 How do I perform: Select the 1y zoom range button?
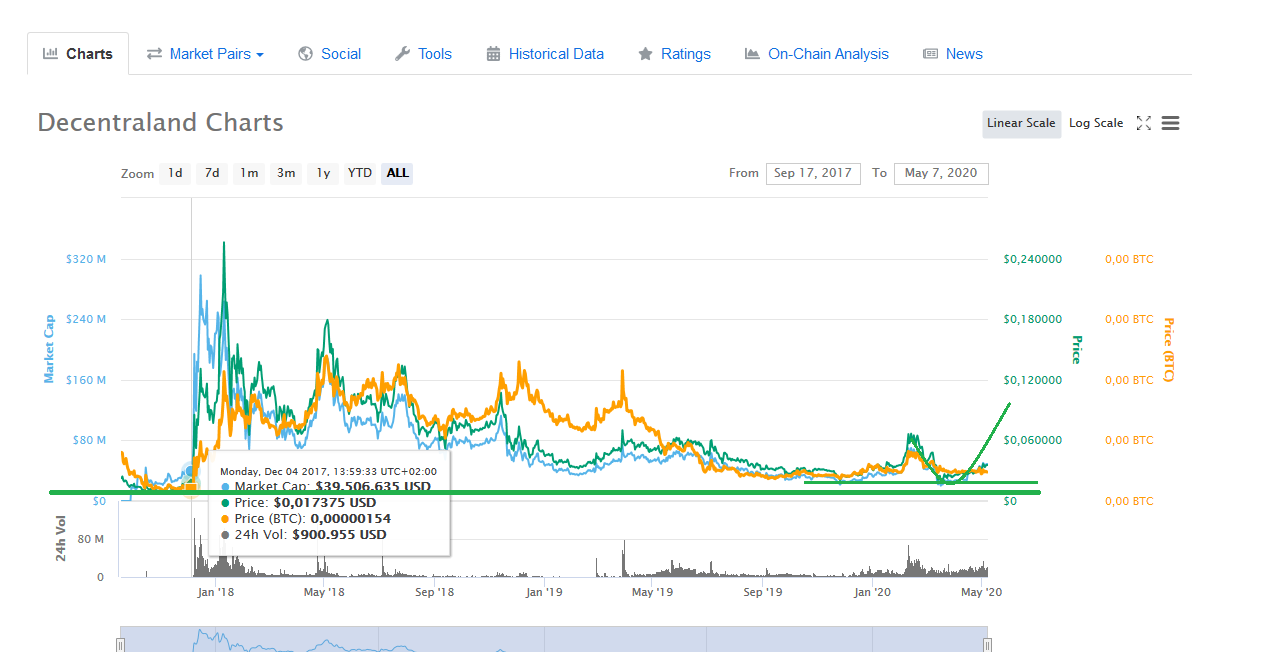[x=322, y=173]
